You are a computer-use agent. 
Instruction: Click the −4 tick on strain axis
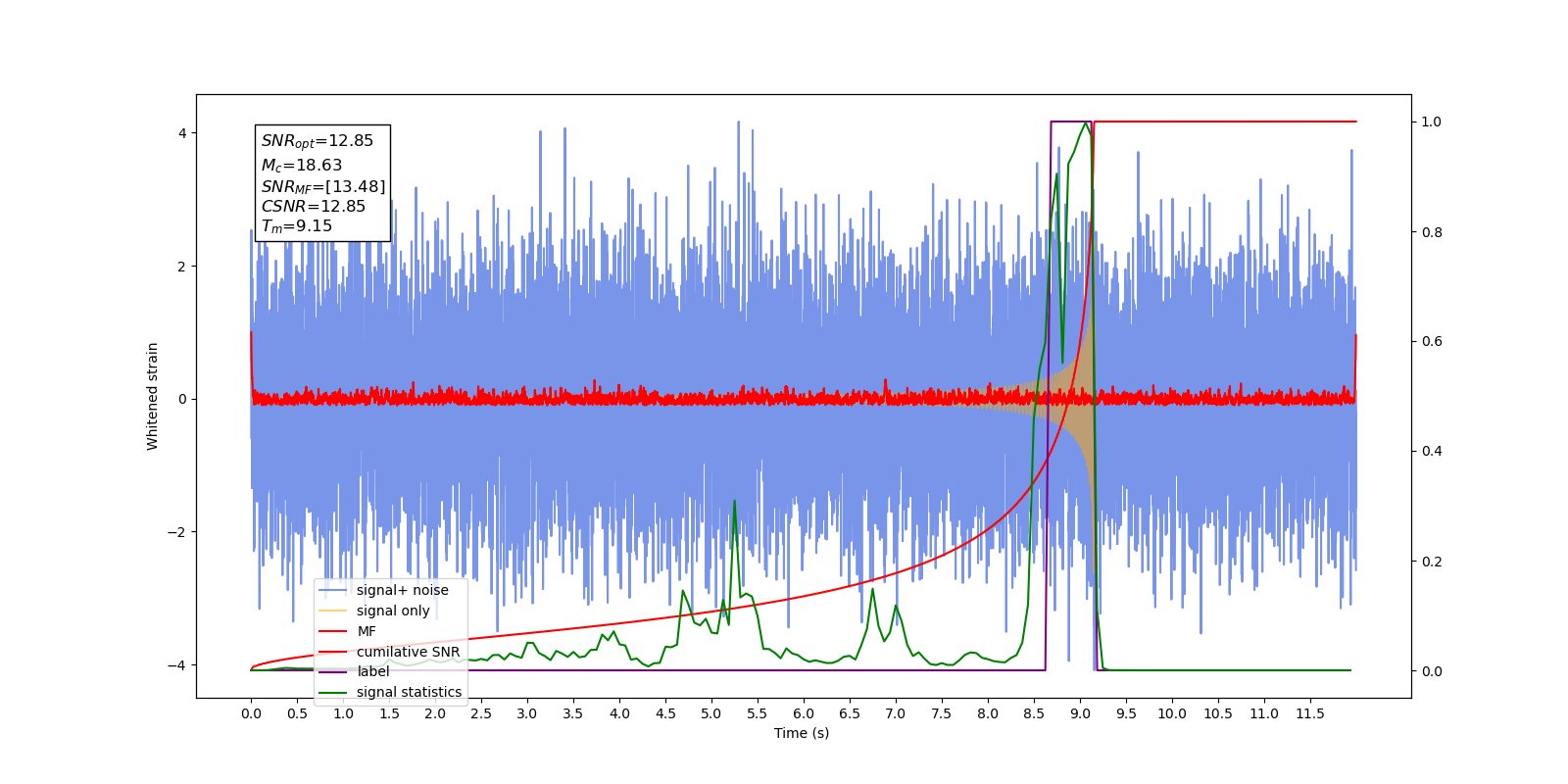tap(175, 665)
